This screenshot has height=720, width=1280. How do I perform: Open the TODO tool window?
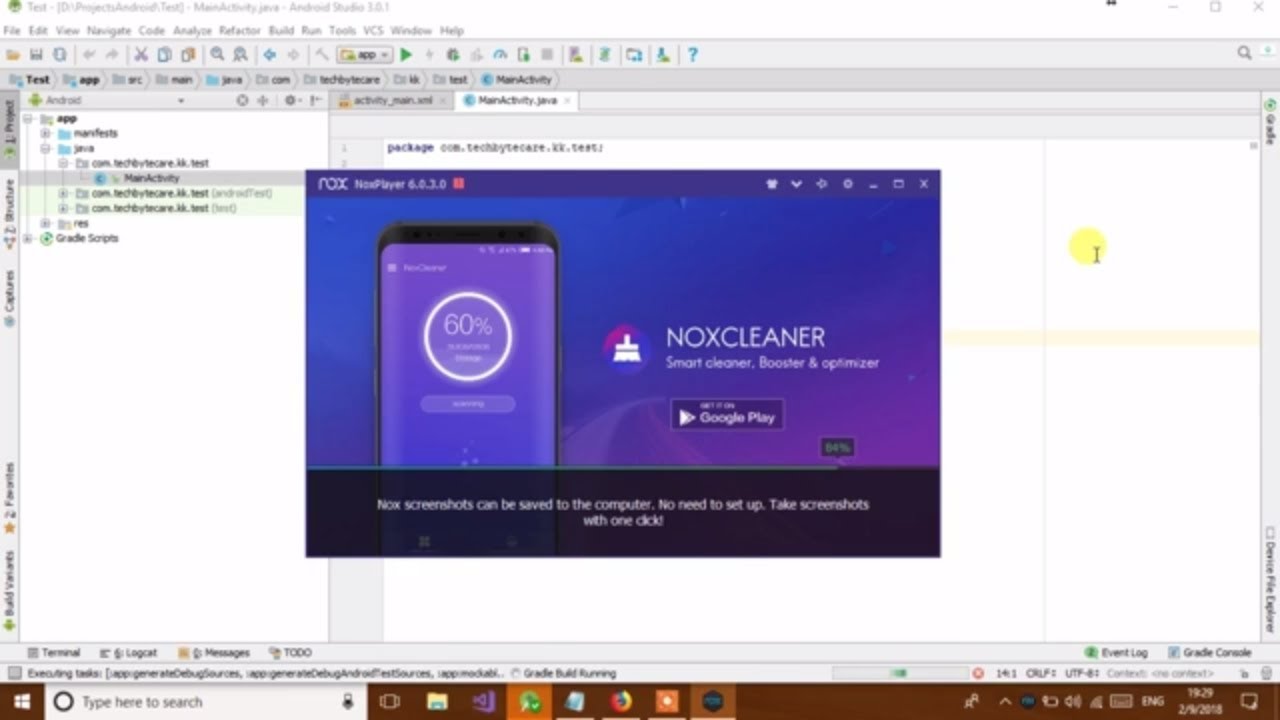(291, 652)
